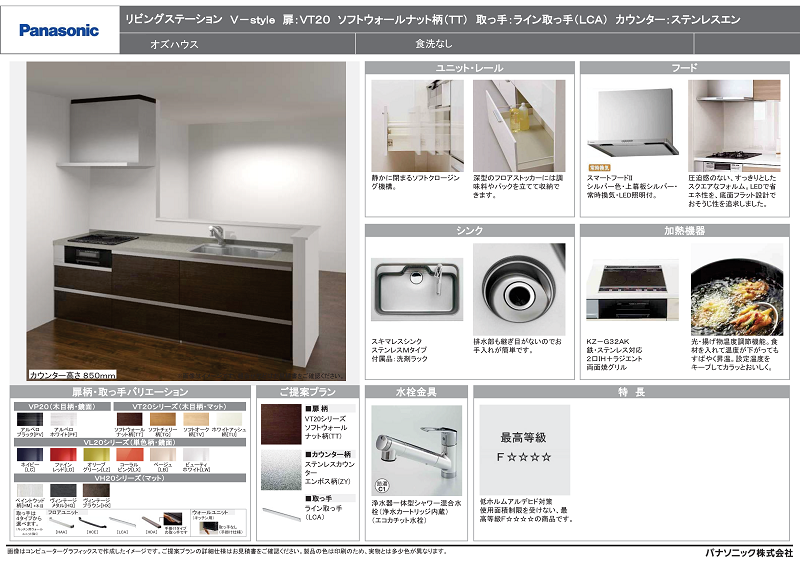
Task: Click the black HCE handle image
Action: click(x=92, y=522)
